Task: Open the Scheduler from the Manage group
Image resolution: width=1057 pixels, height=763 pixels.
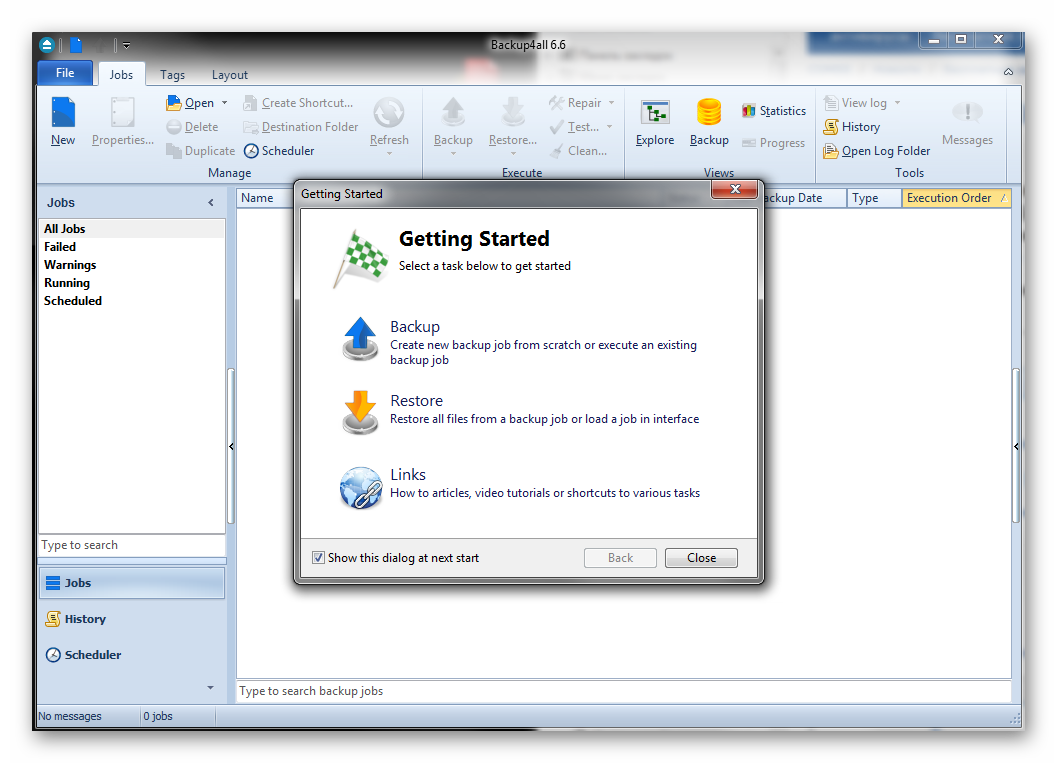Action: point(279,151)
